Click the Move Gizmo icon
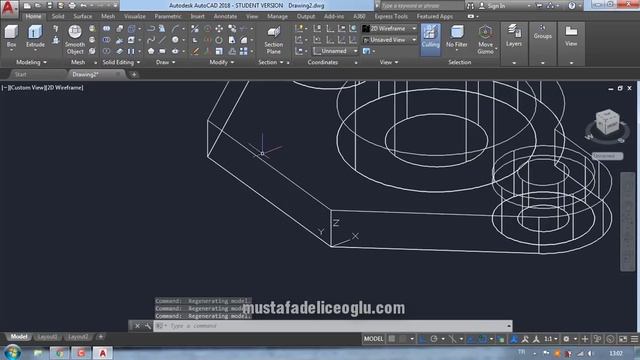Viewport: 640px width, 360px height. tap(485, 40)
